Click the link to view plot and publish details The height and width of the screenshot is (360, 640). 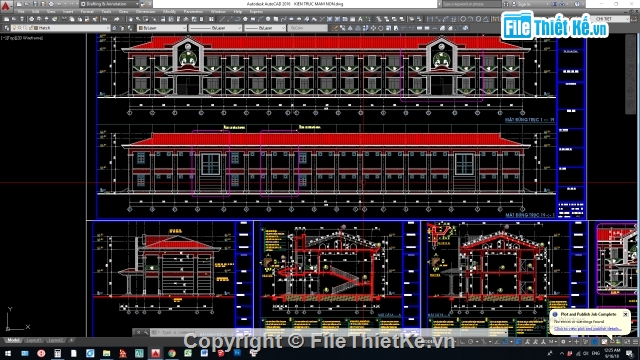point(587,328)
